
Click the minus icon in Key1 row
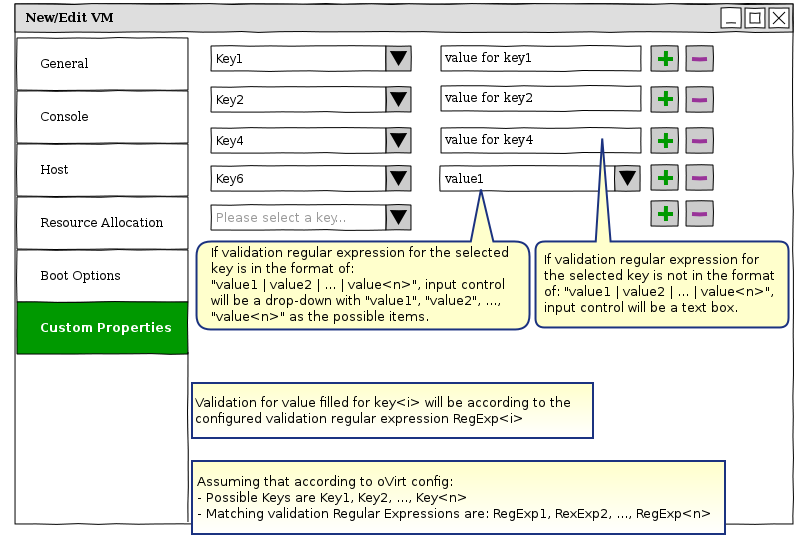pyautogui.click(x=699, y=59)
